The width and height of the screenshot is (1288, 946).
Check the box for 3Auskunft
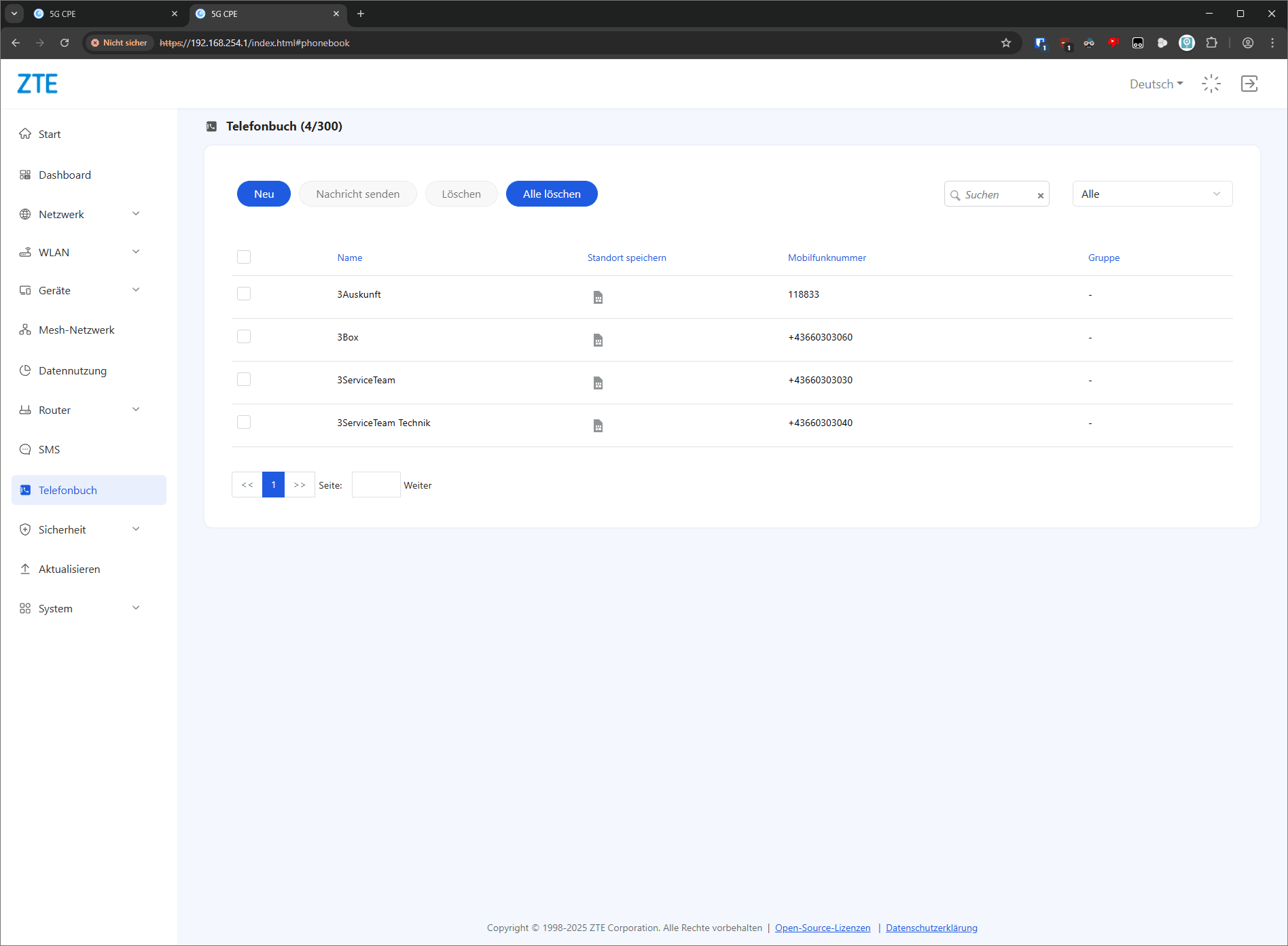pyautogui.click(x=244, y=294)
